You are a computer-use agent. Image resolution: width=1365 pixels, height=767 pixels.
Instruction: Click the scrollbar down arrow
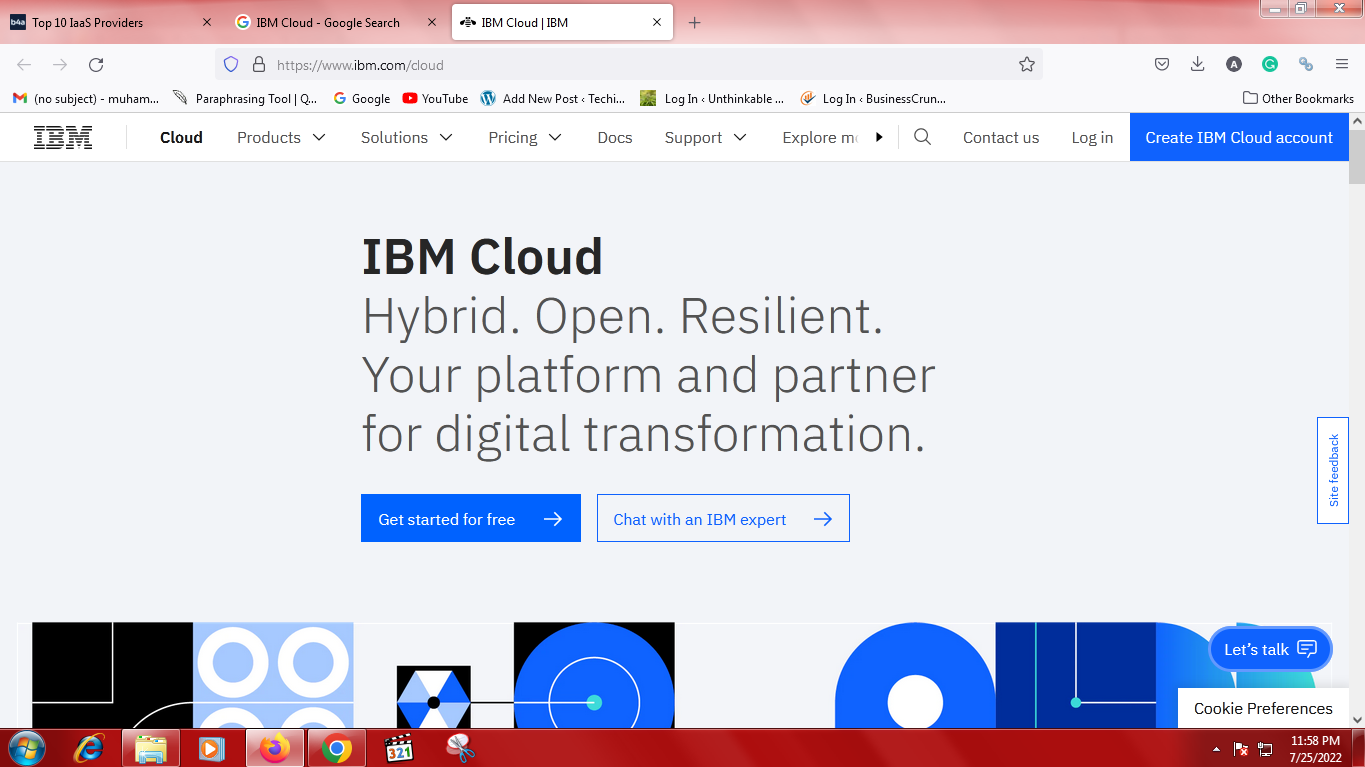coord(1357,719)
